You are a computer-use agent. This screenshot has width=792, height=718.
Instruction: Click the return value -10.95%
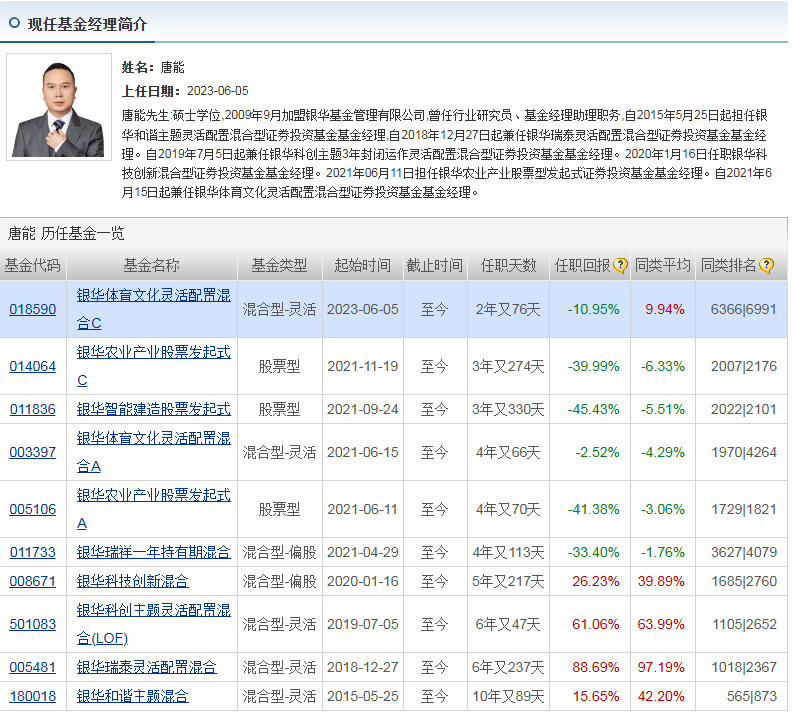tap(593, 309)
